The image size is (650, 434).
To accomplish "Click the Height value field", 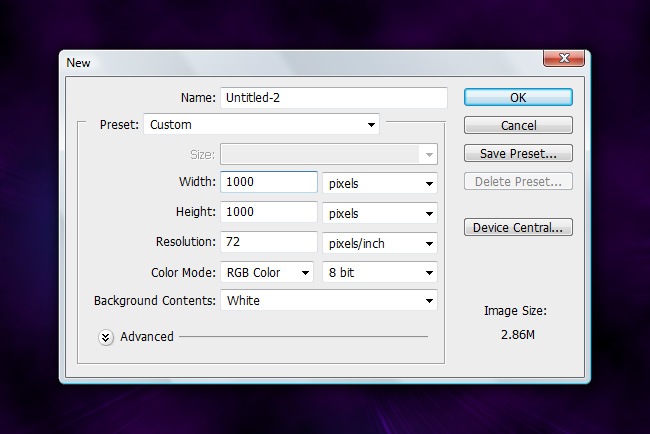I will (x=270, y=213).
